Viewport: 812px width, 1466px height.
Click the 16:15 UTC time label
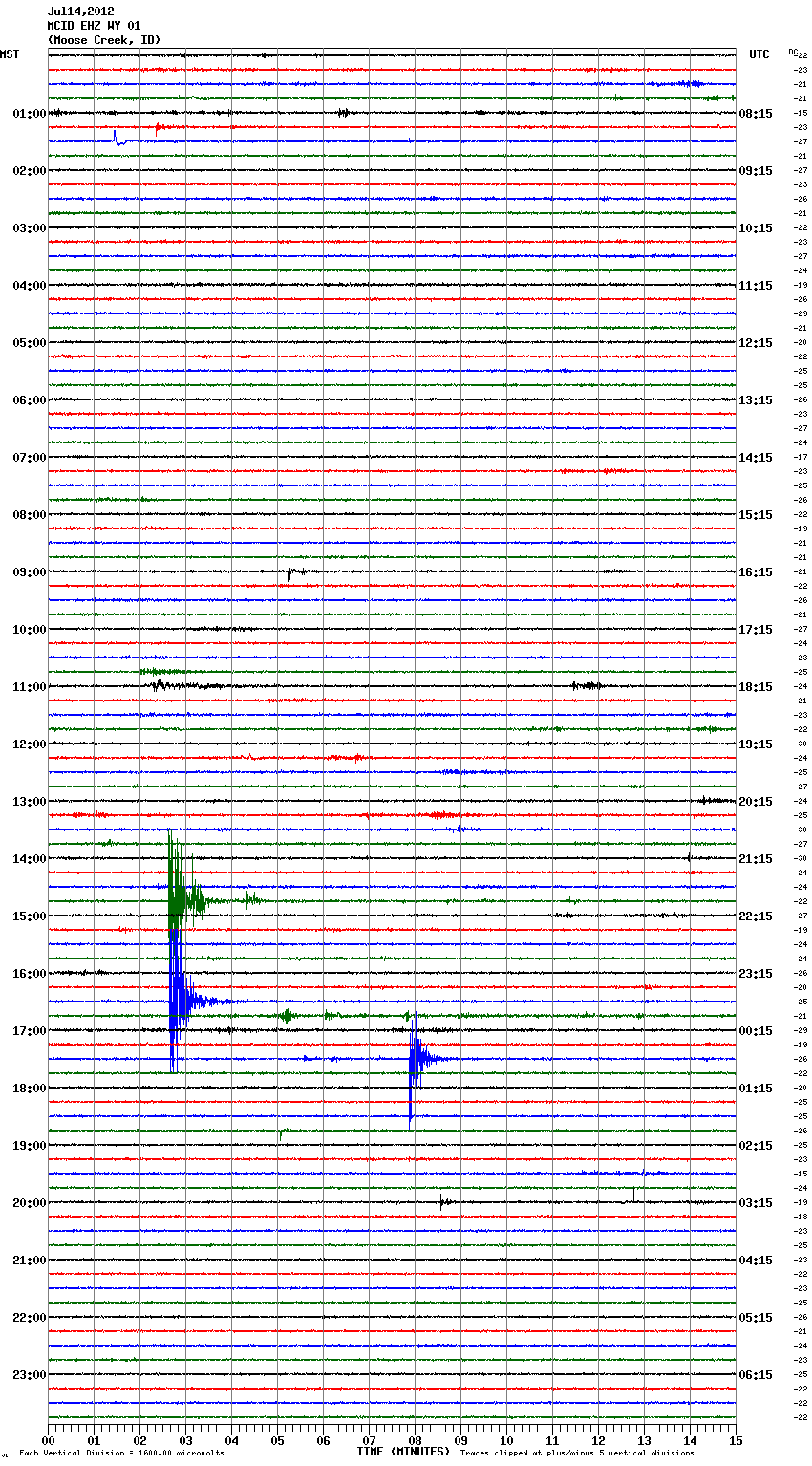[756, 572]
